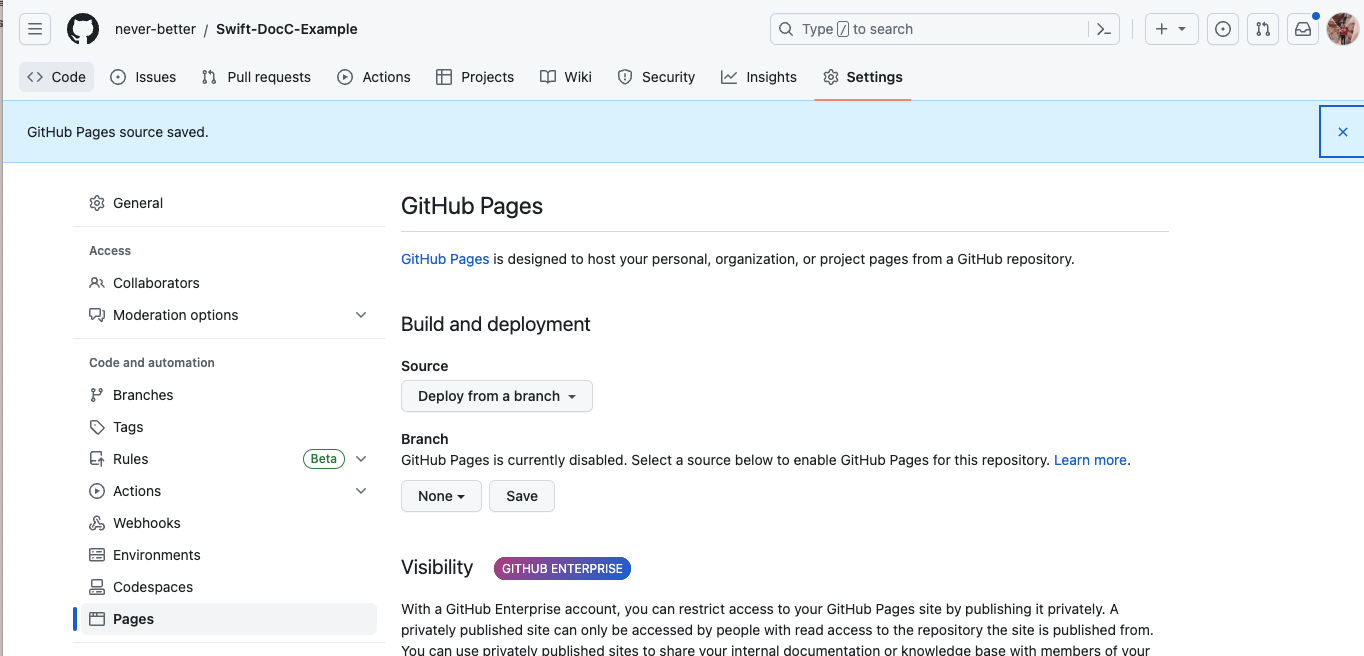
Task: Click Swift-DocC-Example repository name
Action: click(287, 29)
